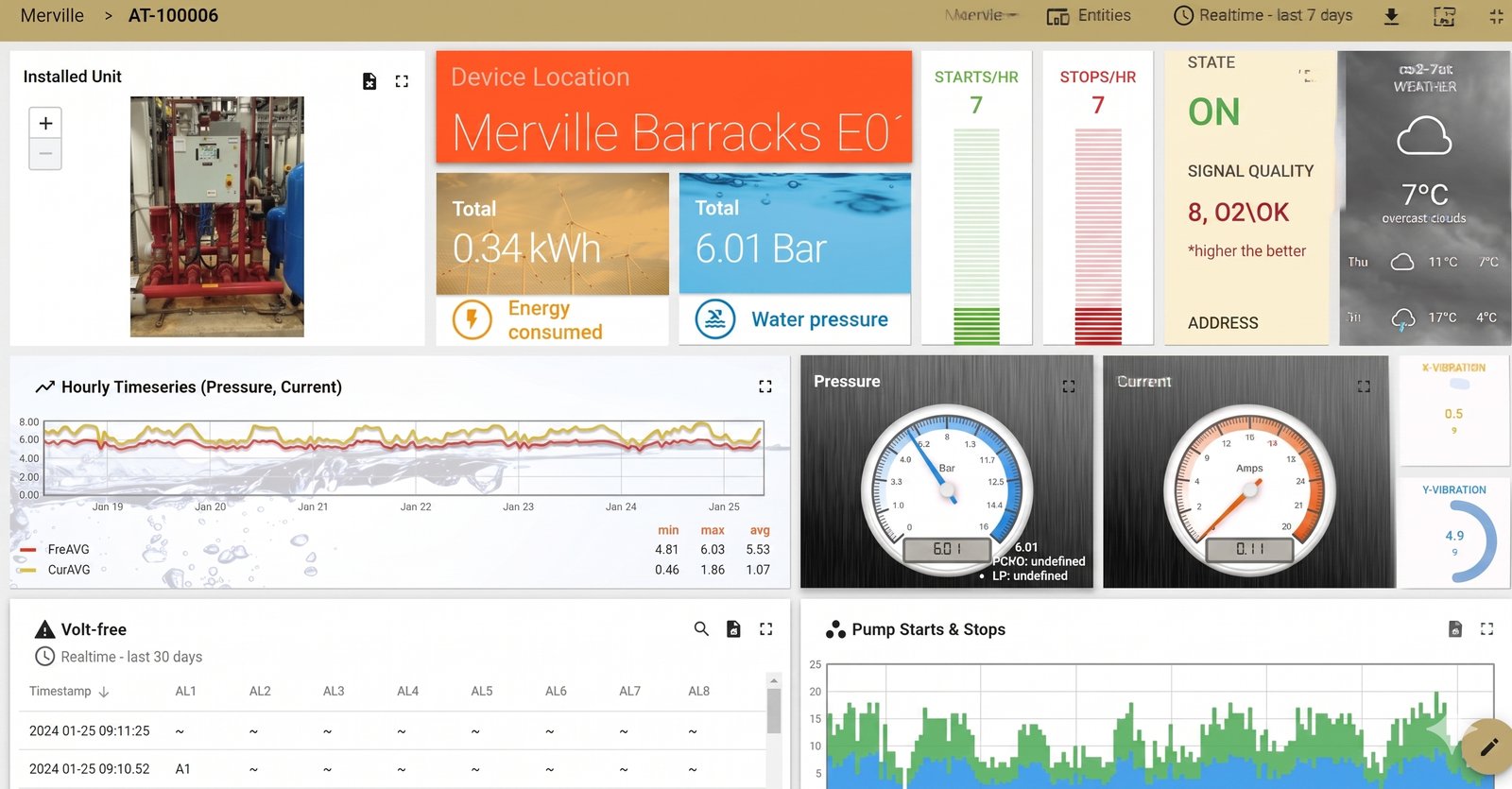This screenshot has height=789, width=1512.
Task: Click the Energy consumed lightning icon
Action: [472, 319]
